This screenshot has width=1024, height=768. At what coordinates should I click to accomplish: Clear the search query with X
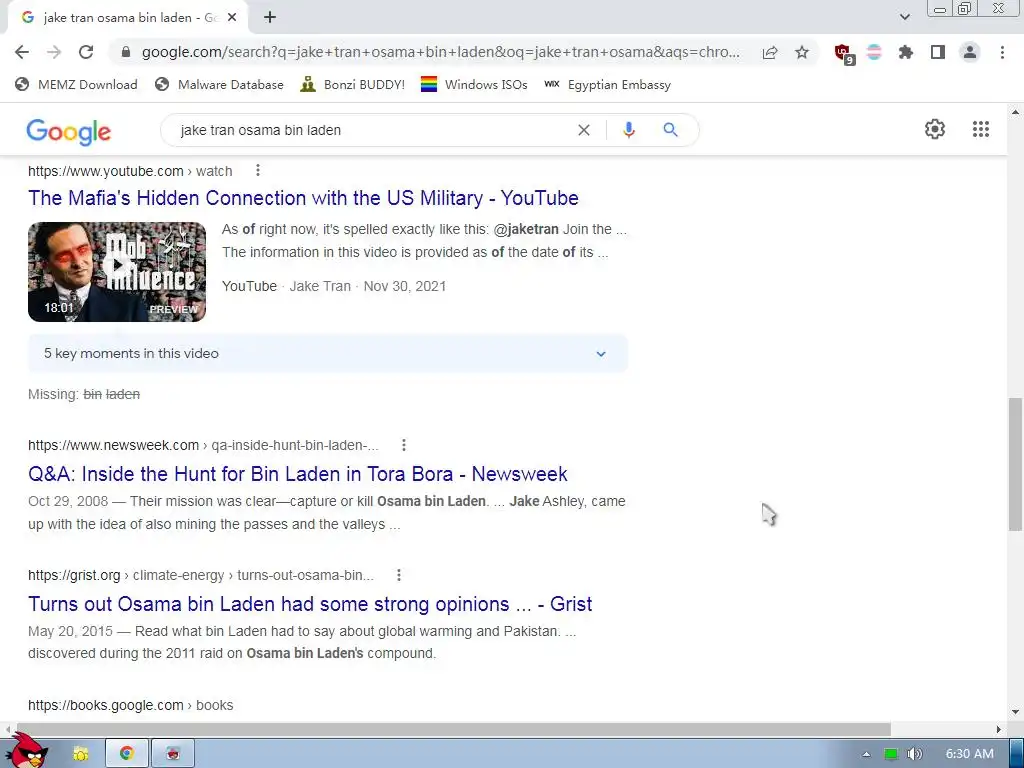pos(584,130)
